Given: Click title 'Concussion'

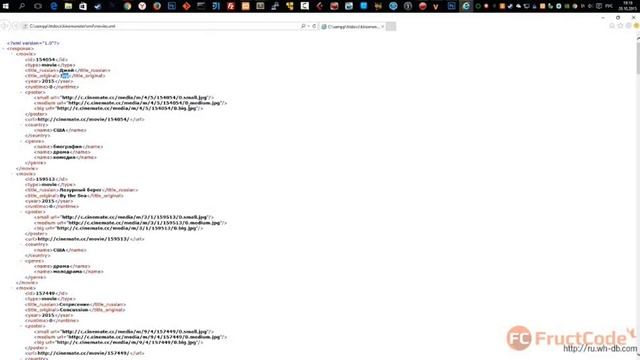Looking at the screenshot, I should pos(74,310).
